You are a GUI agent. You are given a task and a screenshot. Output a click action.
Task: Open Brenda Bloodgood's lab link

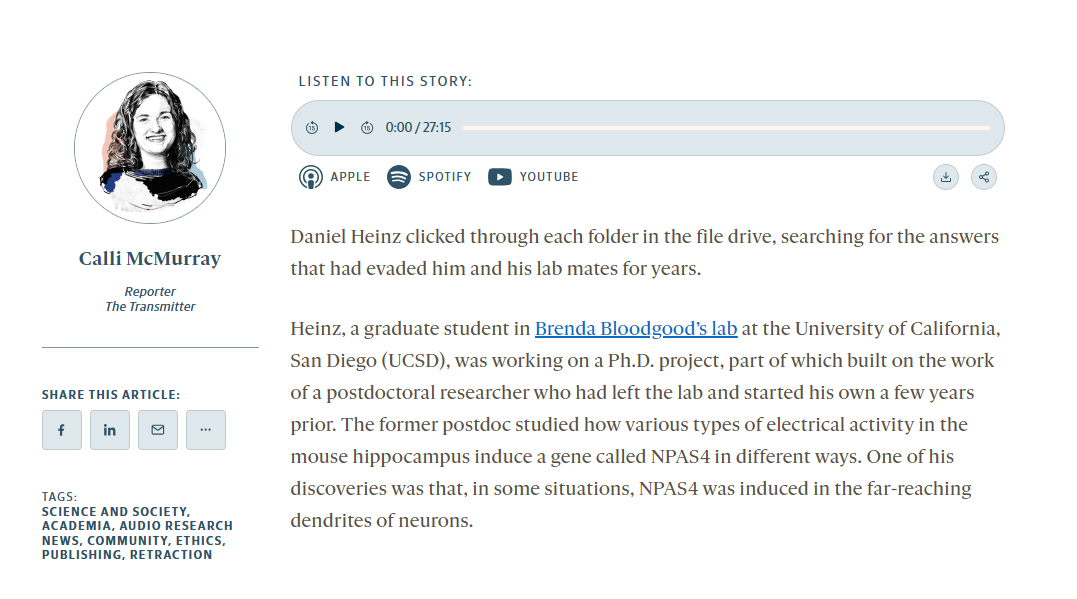click(x=636, y=329)
